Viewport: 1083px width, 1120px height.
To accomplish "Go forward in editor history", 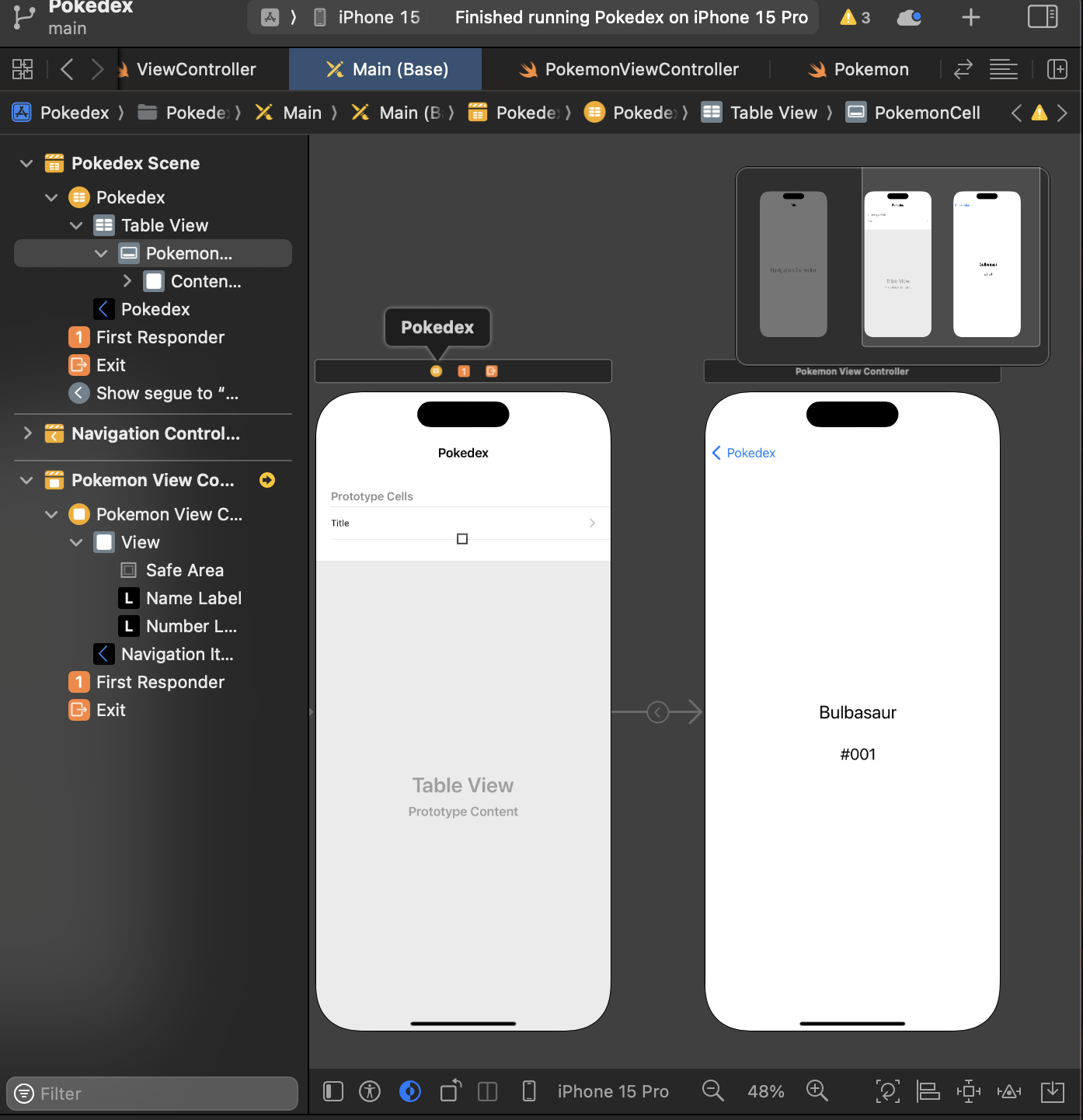I will tap(97, 69).
